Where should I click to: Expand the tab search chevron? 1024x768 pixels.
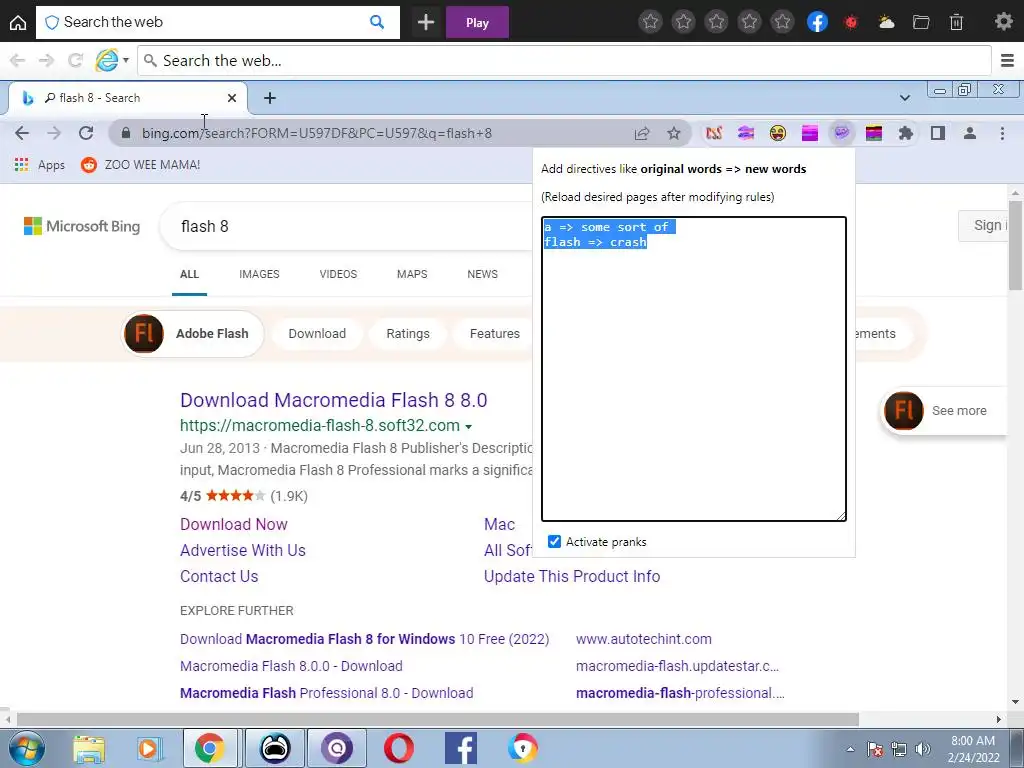[904, 98]
